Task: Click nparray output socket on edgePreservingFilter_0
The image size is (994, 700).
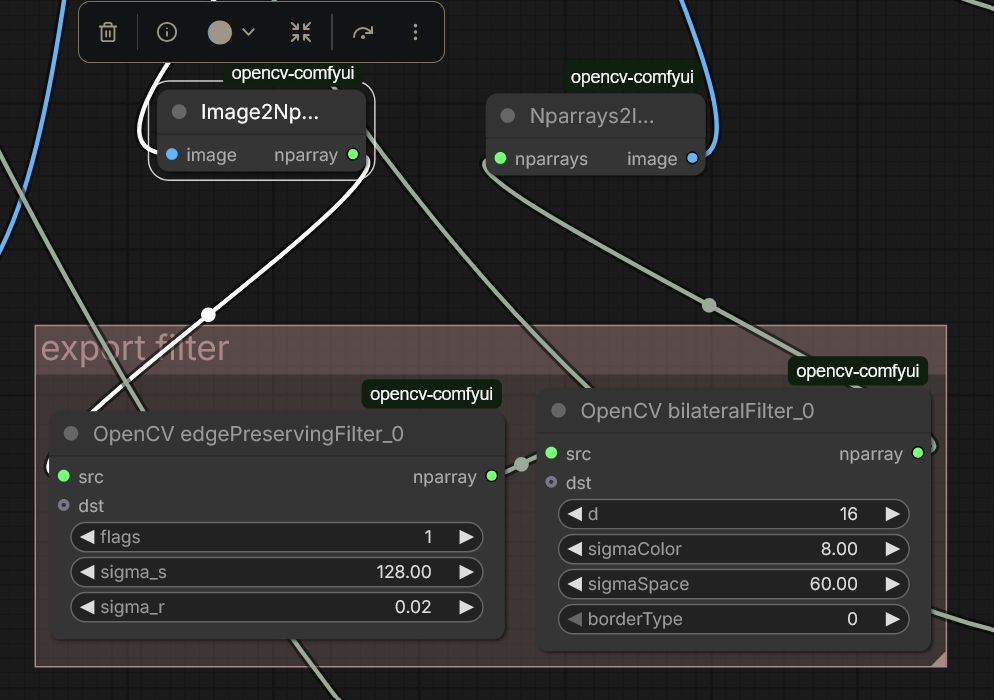Action: (491, 476)
